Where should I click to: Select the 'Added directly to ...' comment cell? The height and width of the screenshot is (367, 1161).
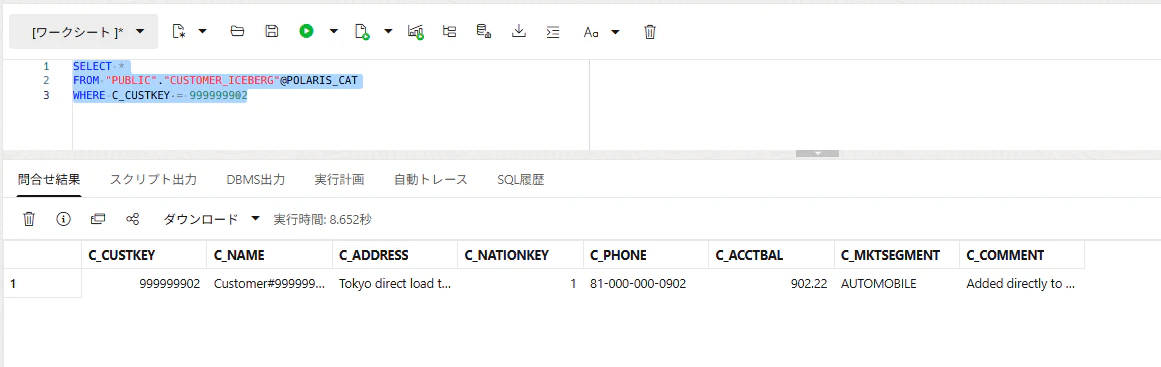[1023, 283]
